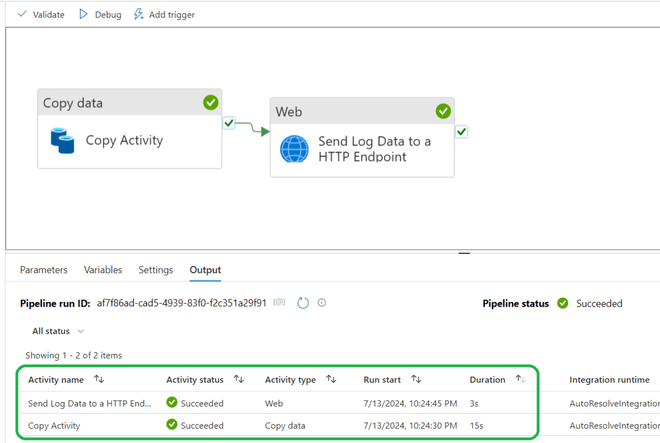Sort the Duration column
The height and width of the screenshot is (443, 660).
tap(521, 380)
